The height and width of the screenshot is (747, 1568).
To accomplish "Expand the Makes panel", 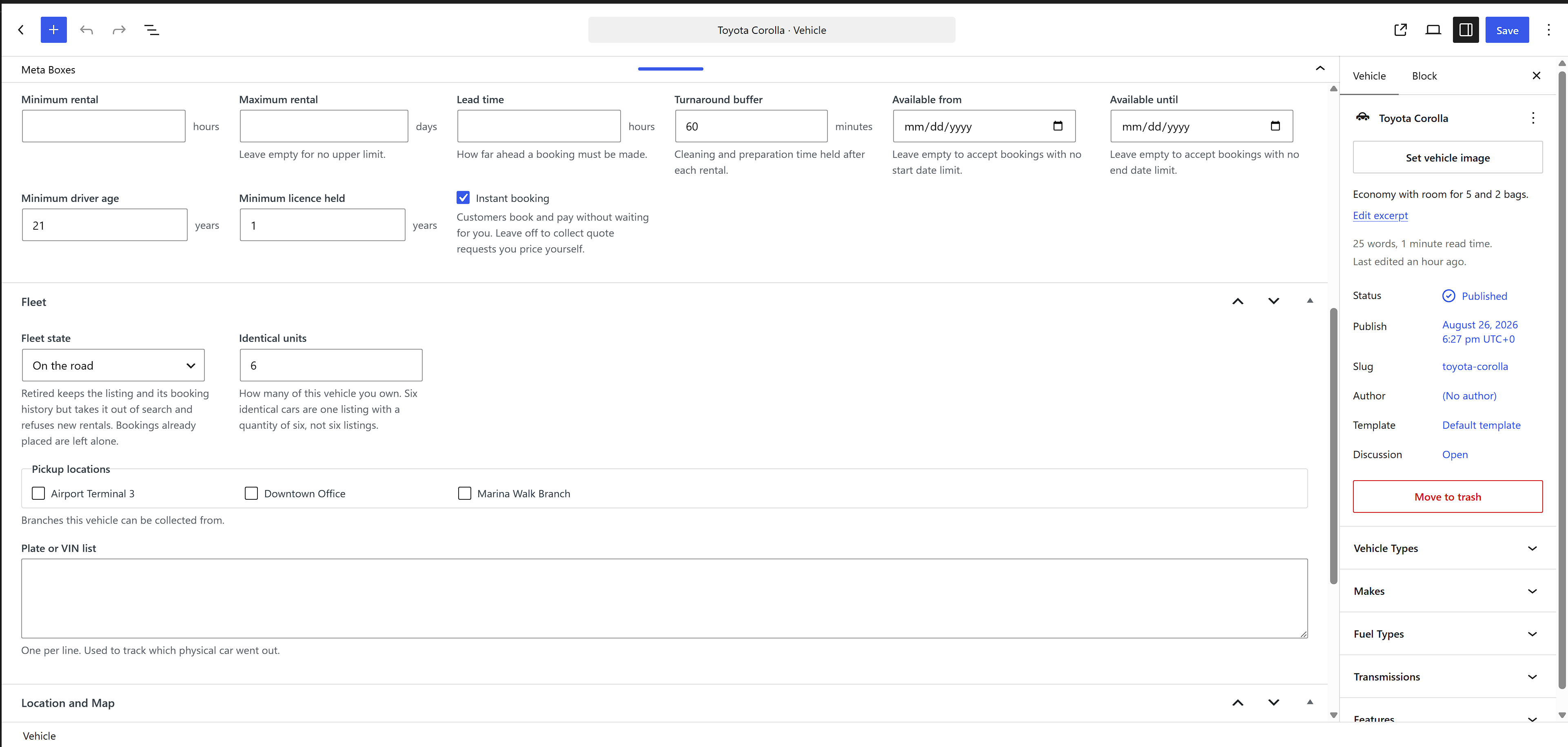I will 1447,590.
